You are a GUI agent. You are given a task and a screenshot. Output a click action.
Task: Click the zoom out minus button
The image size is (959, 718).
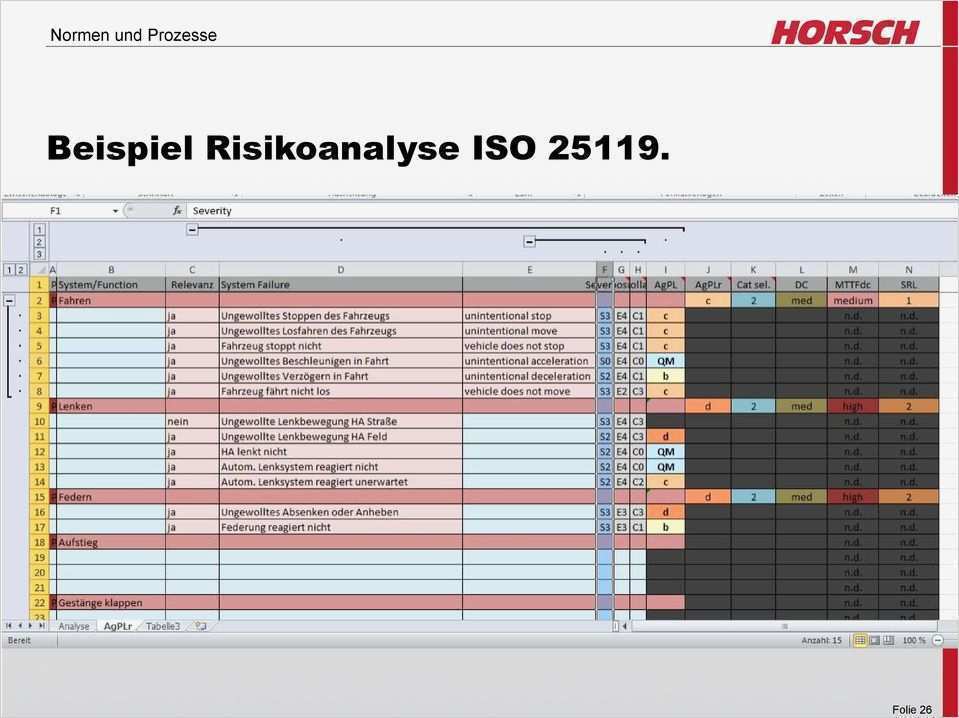[x=938, y=640]
